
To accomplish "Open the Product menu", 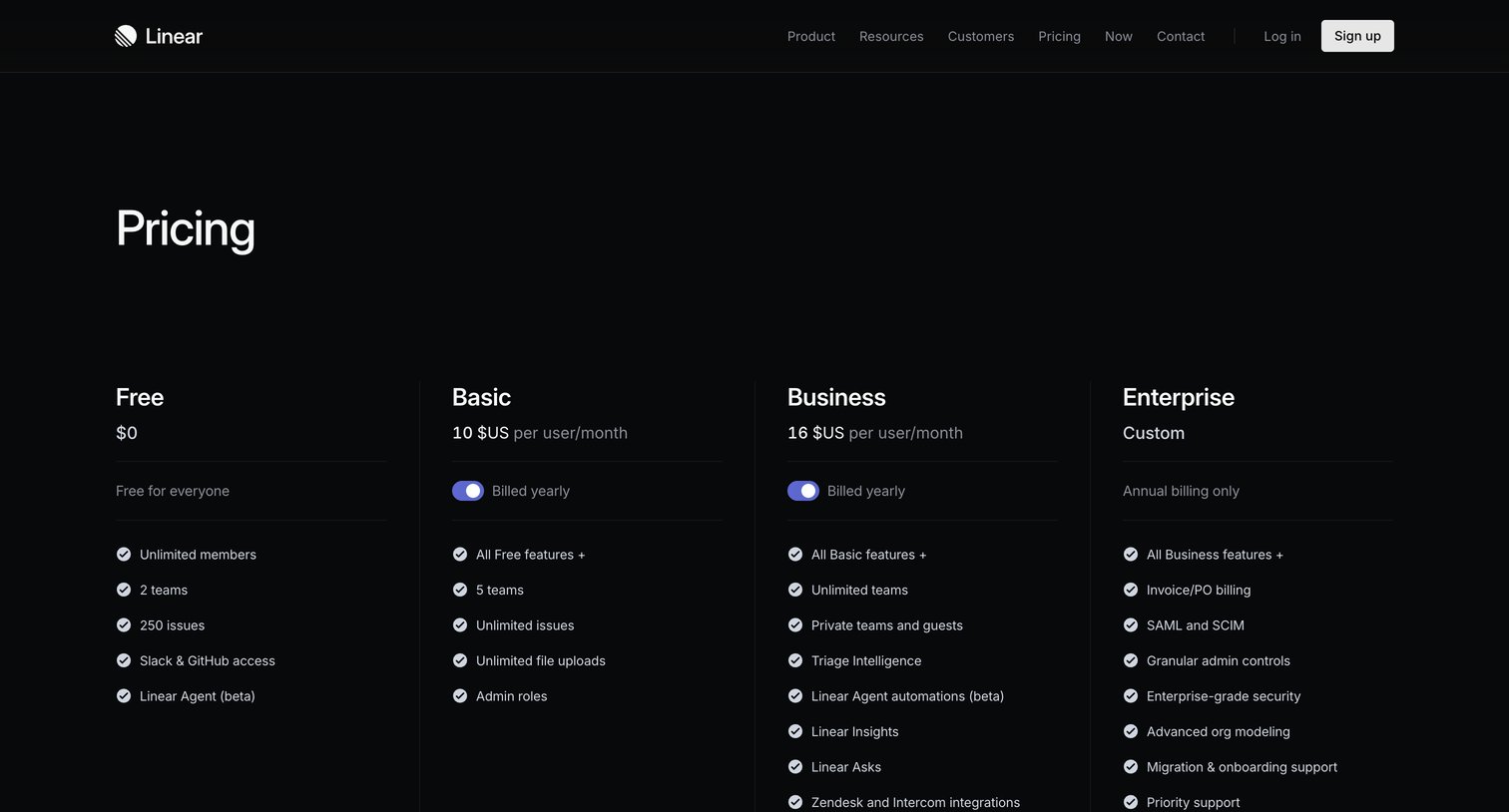I will tap(811, 36).
